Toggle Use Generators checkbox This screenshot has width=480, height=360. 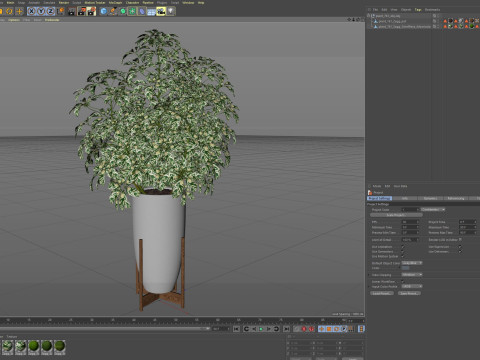pos(403,251)
